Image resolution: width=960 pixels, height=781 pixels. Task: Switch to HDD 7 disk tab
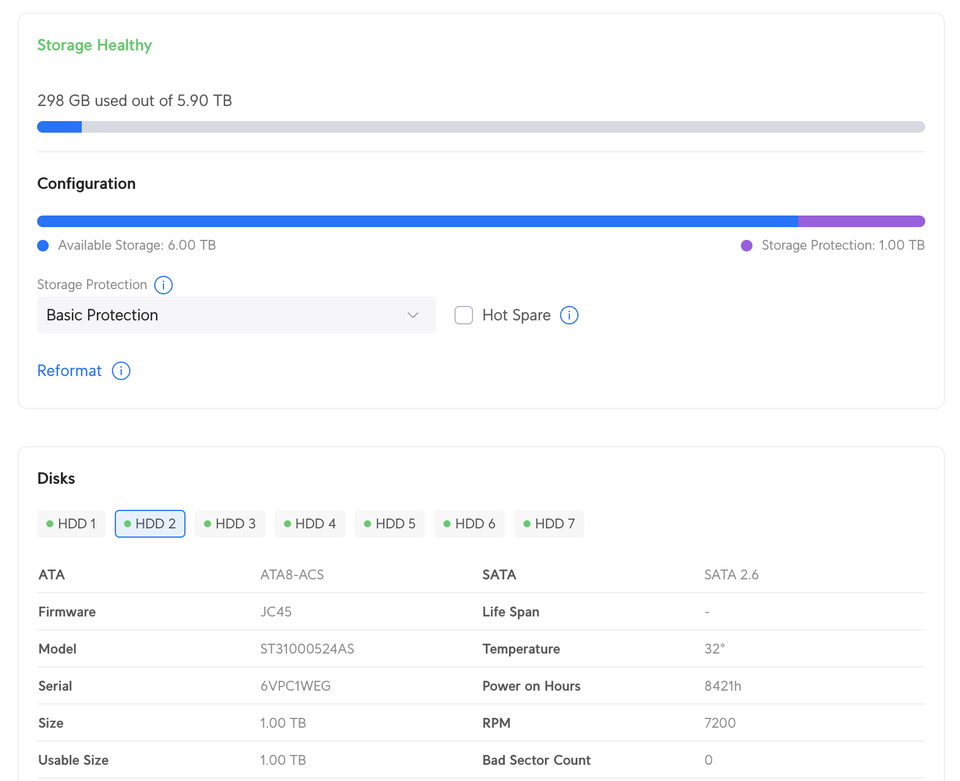[x=549, y=524]
